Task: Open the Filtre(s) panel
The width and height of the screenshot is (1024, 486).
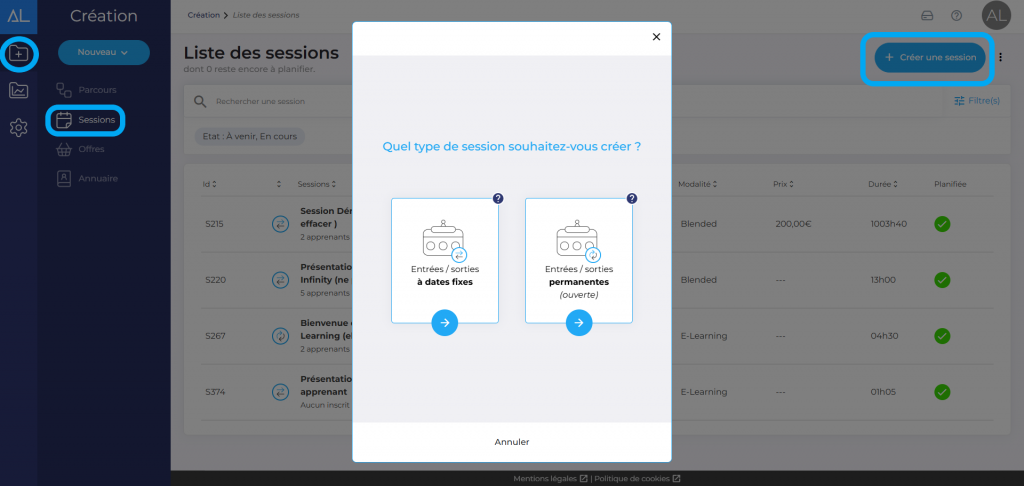Action: coord(977,101)
